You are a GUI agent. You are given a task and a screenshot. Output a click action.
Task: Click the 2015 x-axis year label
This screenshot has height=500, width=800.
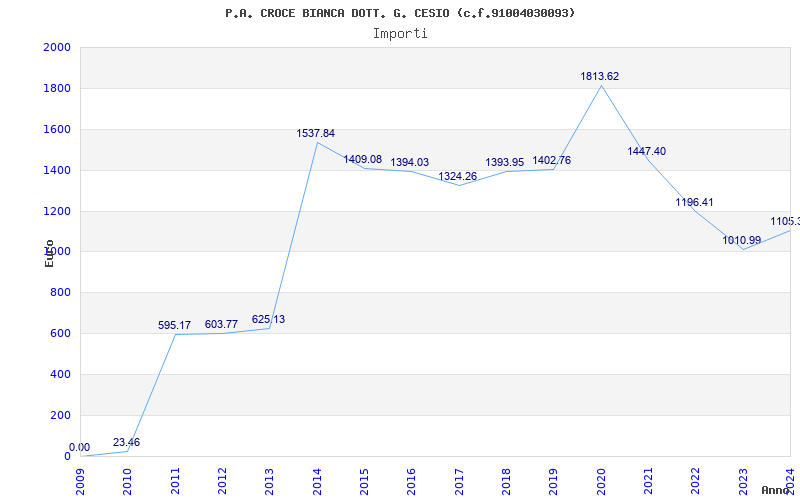pyautogui.click(x=364, y=481)
